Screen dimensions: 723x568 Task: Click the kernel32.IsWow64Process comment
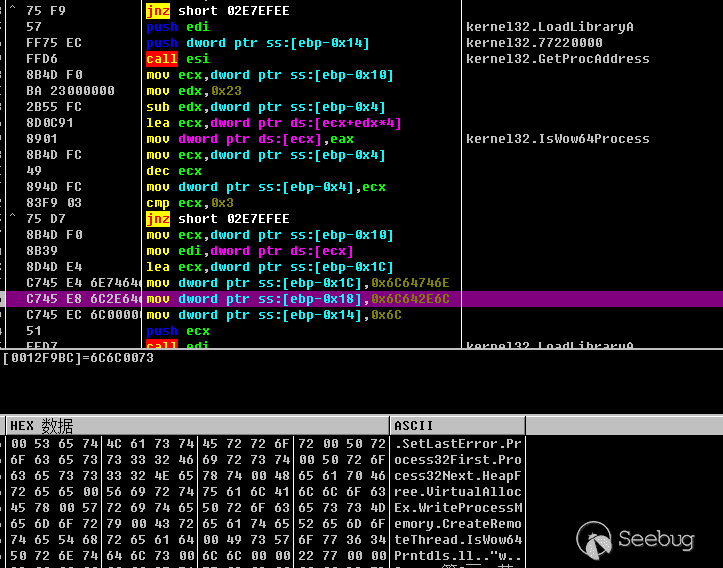click(557, 139)
